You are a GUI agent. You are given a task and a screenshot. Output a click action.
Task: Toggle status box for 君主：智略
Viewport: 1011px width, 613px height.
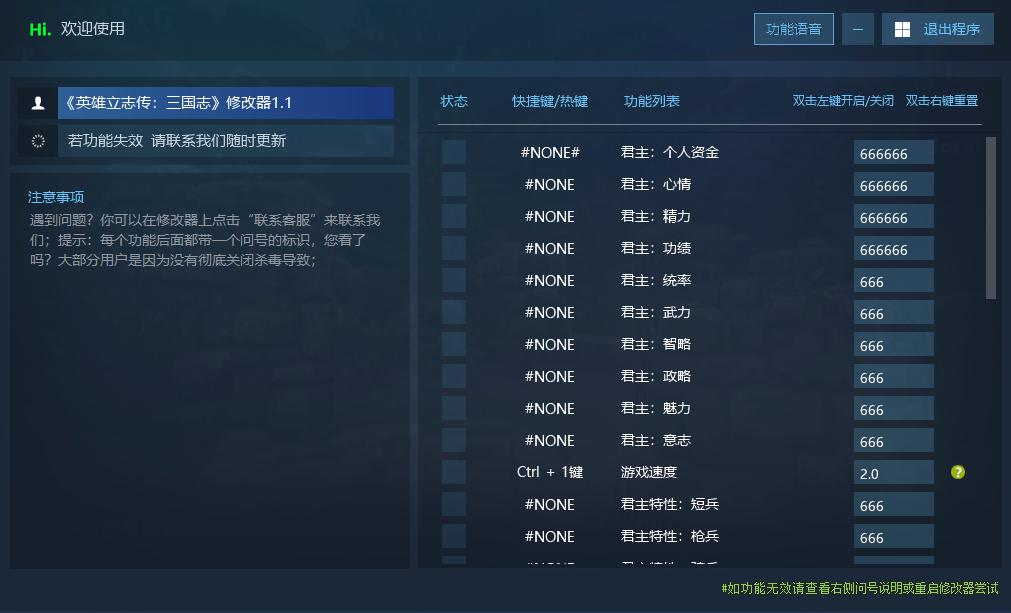coord(454,344)
